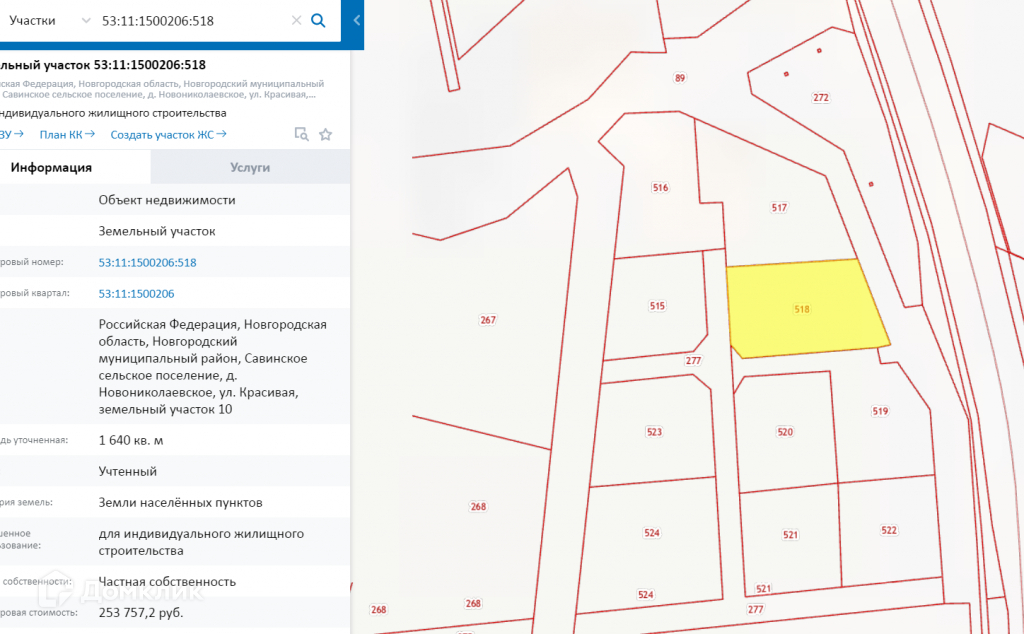The height and width of the screenshot is (634, 1024).
Task: Open the Создать участок ЖС link
Action: pyautogui.click(x=168, y=135)
